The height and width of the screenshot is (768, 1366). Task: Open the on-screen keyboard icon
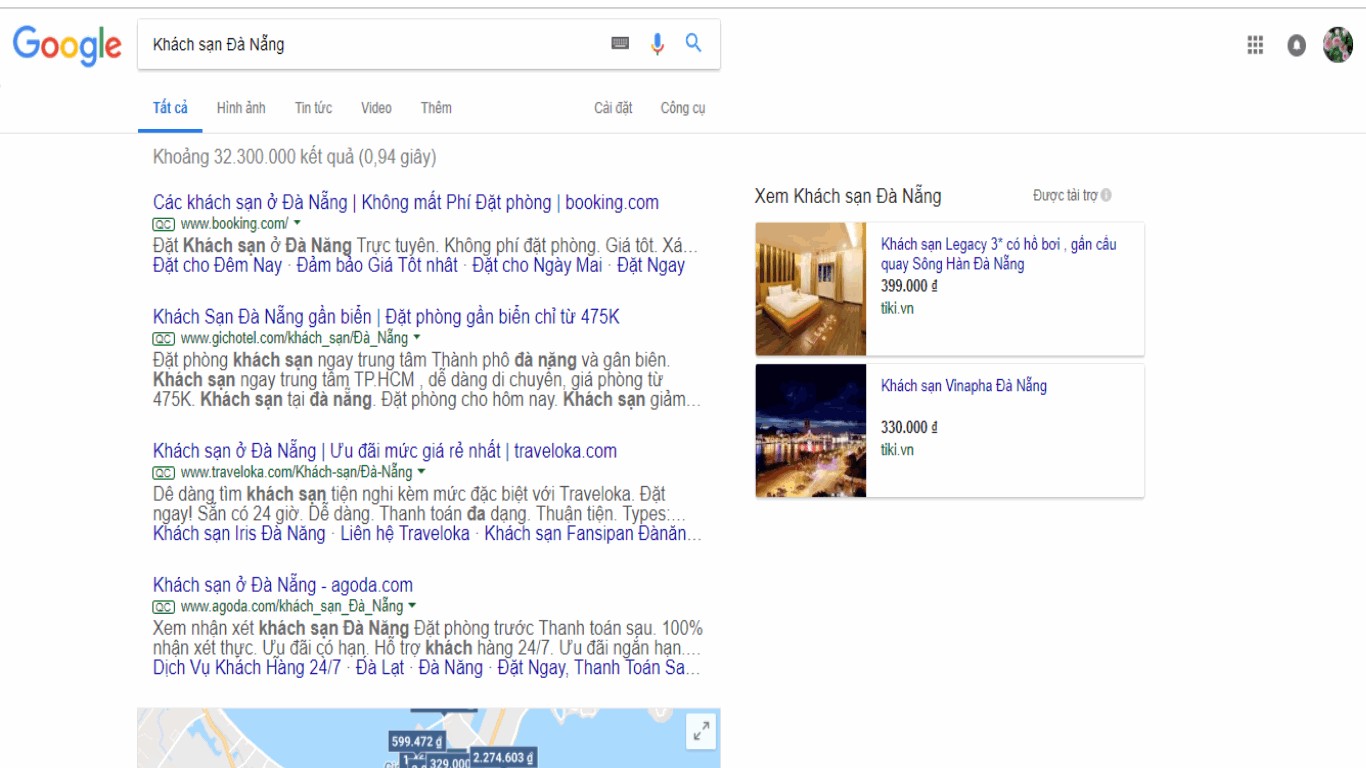point(620,43)
